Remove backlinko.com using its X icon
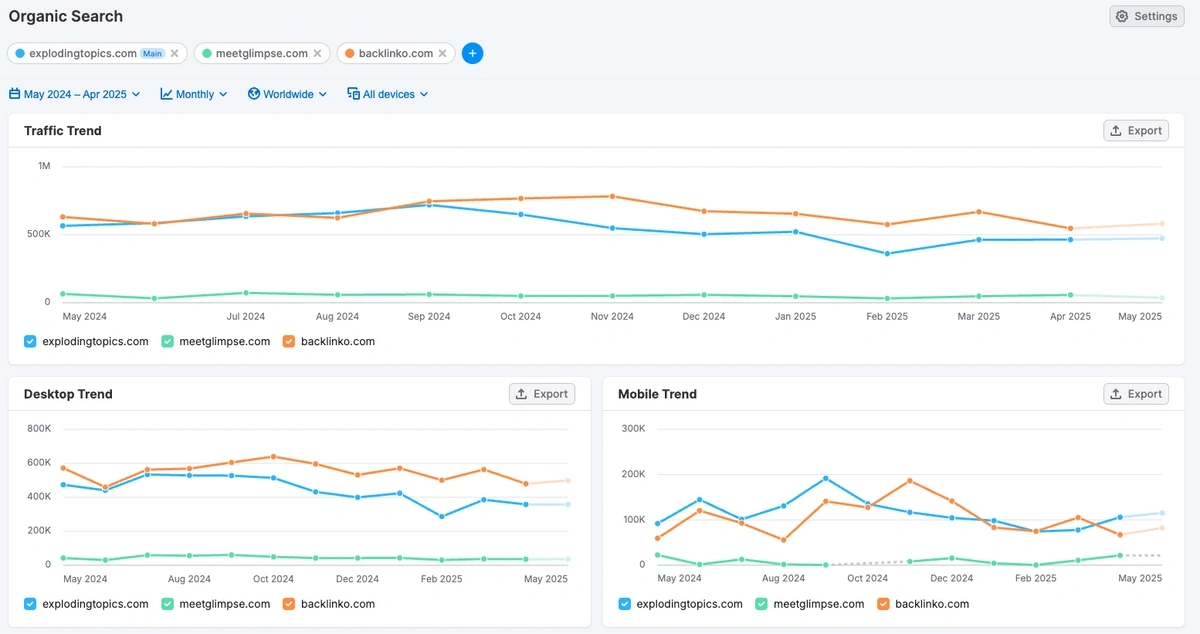Screen dimensions: 1200x634 click(445, 53)
